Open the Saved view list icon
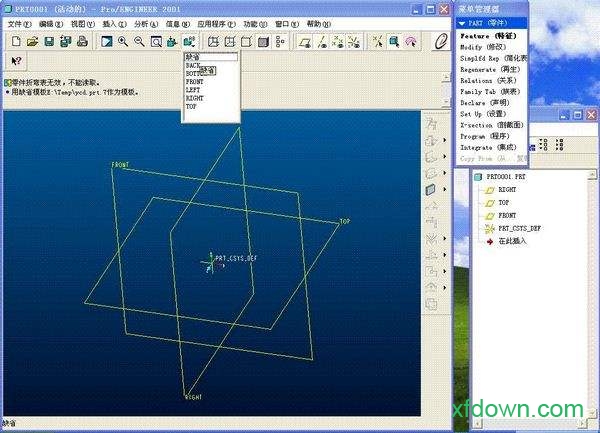 189,41
